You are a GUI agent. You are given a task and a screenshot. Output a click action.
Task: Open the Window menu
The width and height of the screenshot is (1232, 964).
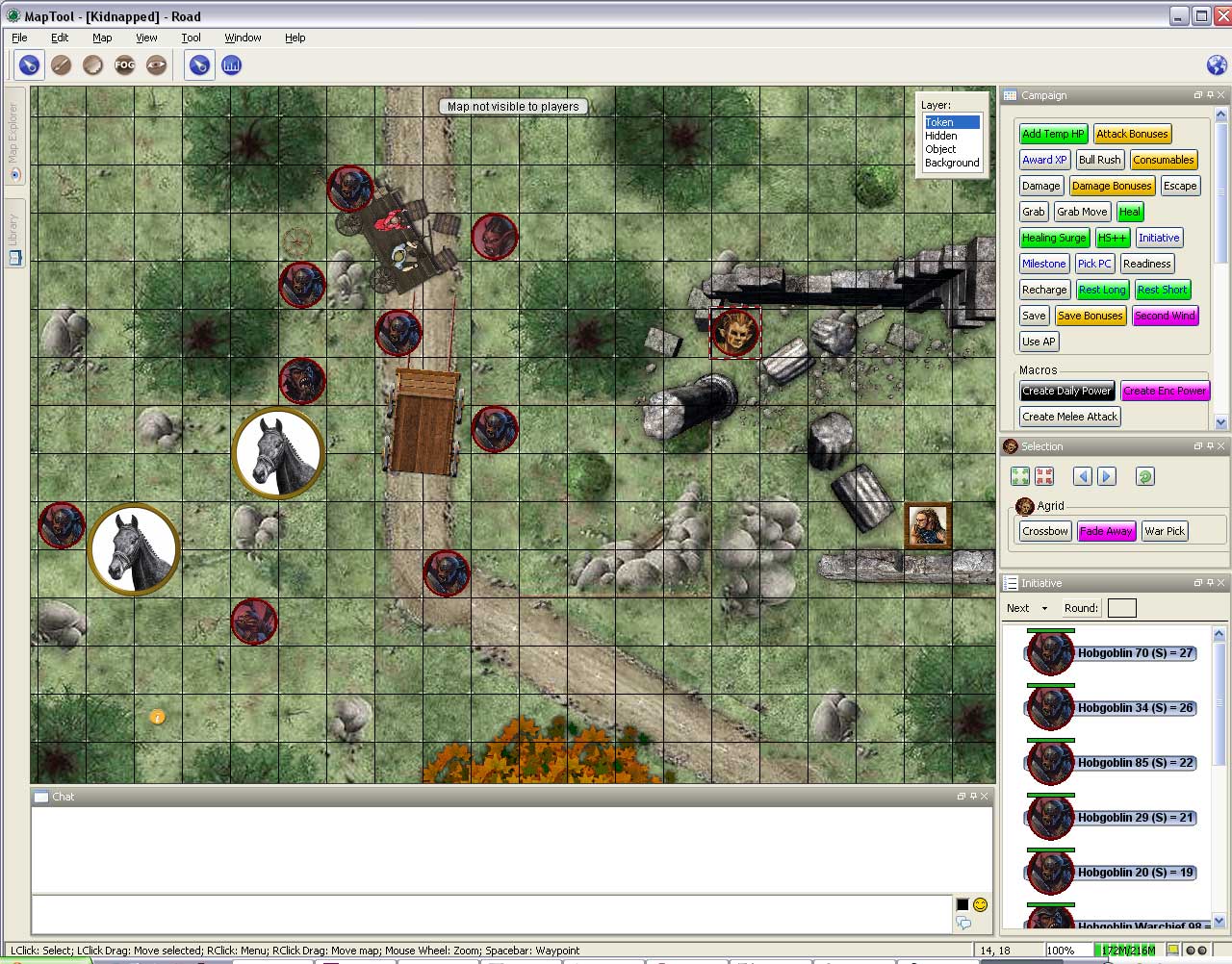click(243, 38)
